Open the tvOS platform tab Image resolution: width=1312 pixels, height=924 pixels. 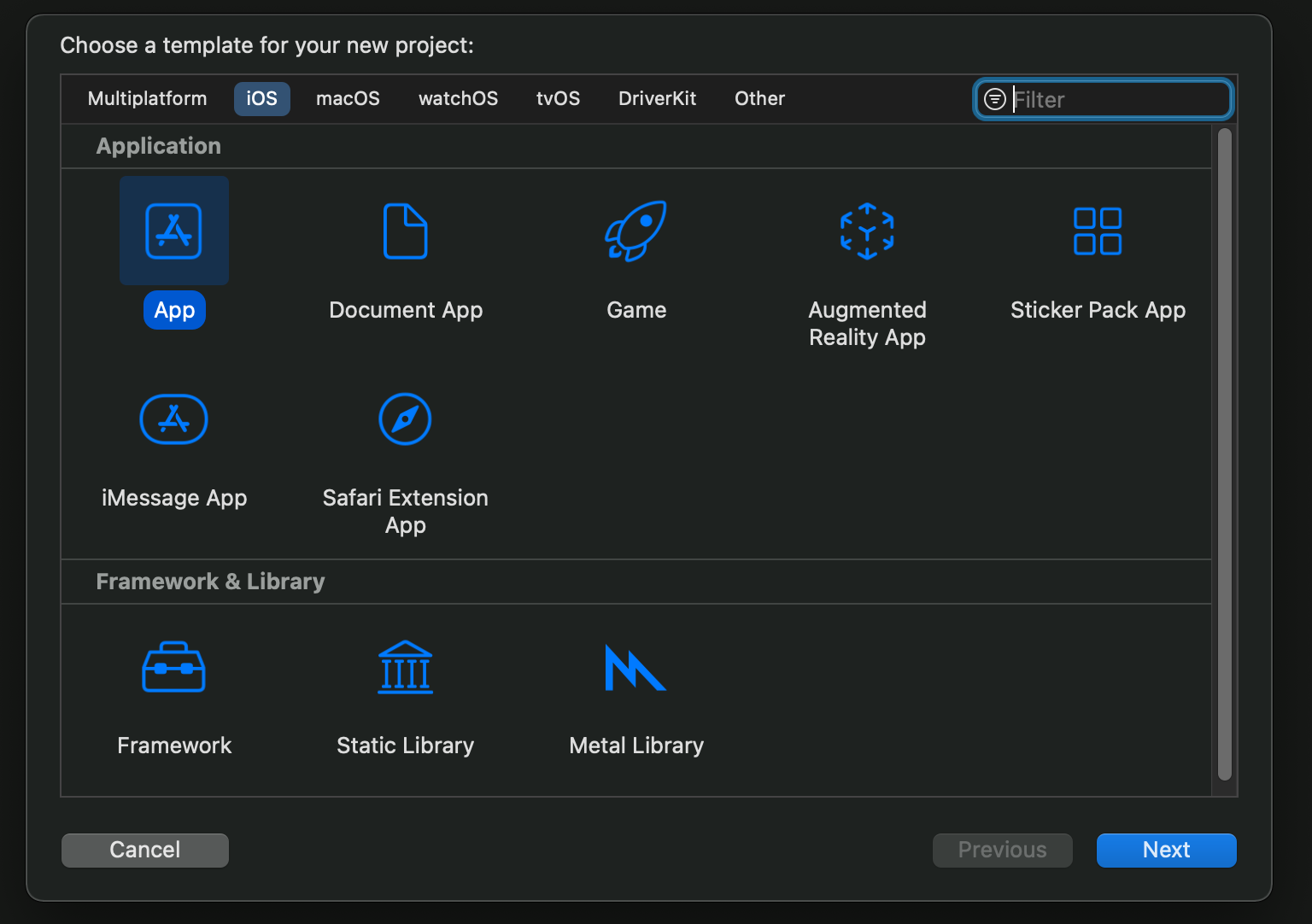point(559,98)
